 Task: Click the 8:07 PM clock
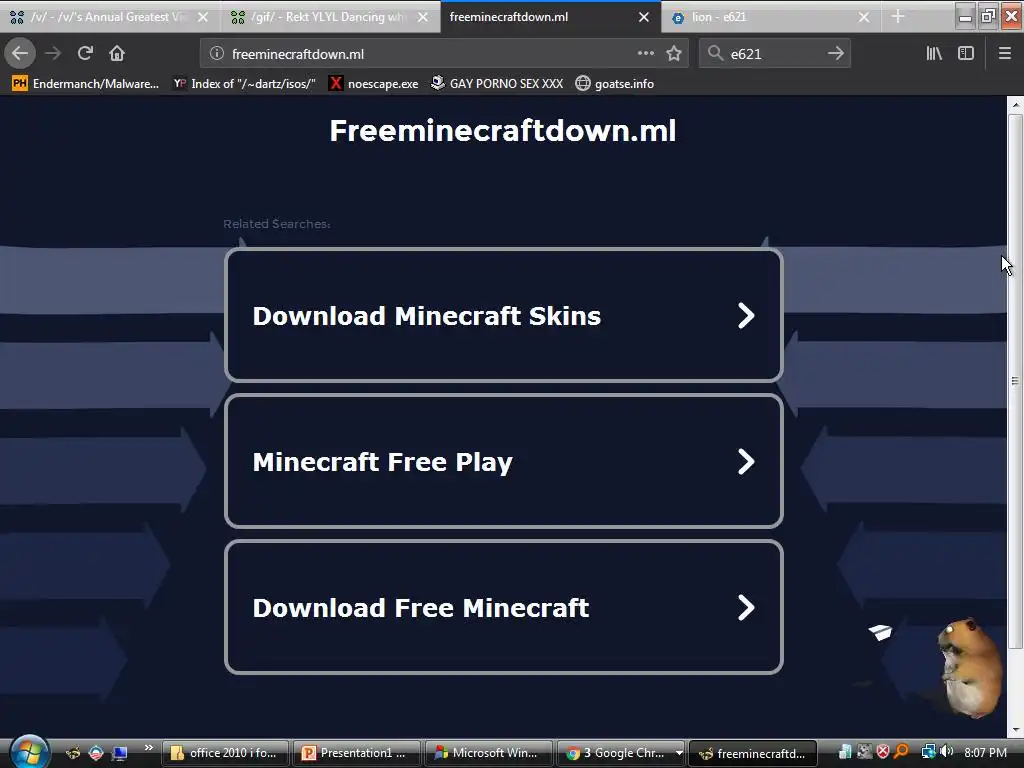pyautogui.click(x=985, y=753)
